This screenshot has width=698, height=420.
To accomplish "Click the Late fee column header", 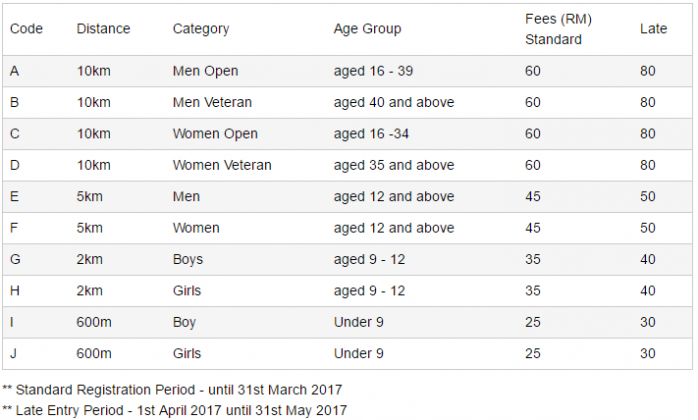I will tap(653, 29).
